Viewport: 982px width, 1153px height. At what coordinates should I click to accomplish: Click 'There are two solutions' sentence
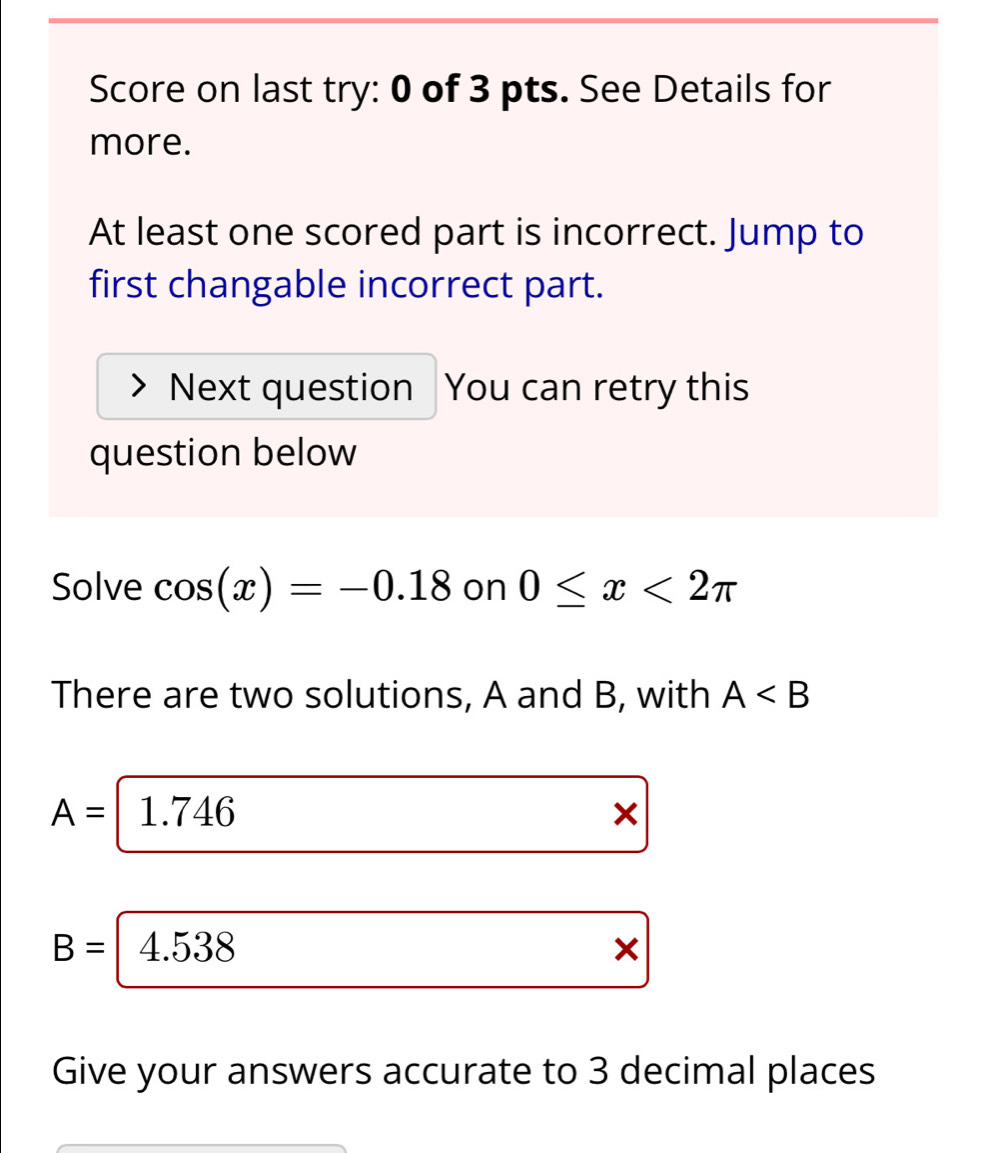430,695
